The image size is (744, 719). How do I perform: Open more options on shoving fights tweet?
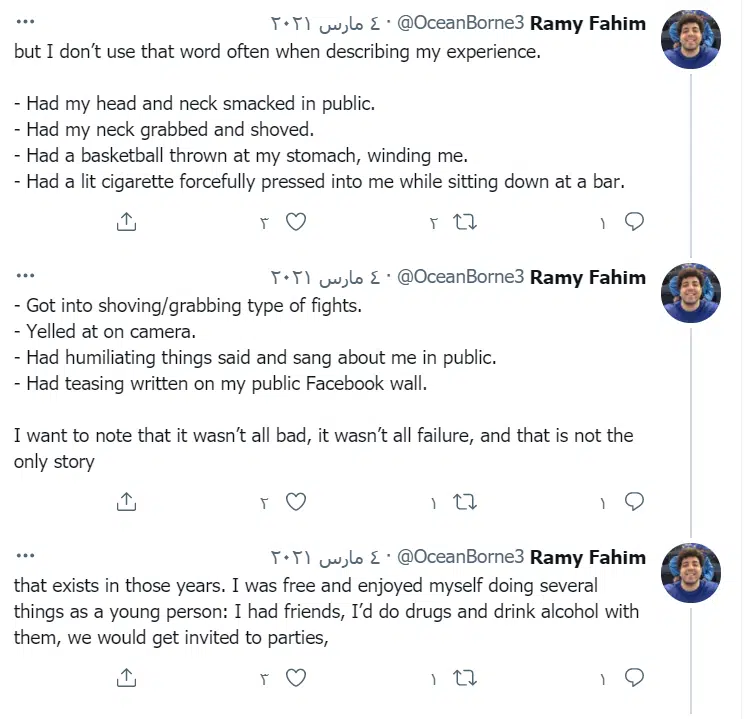tap(26, 277)
